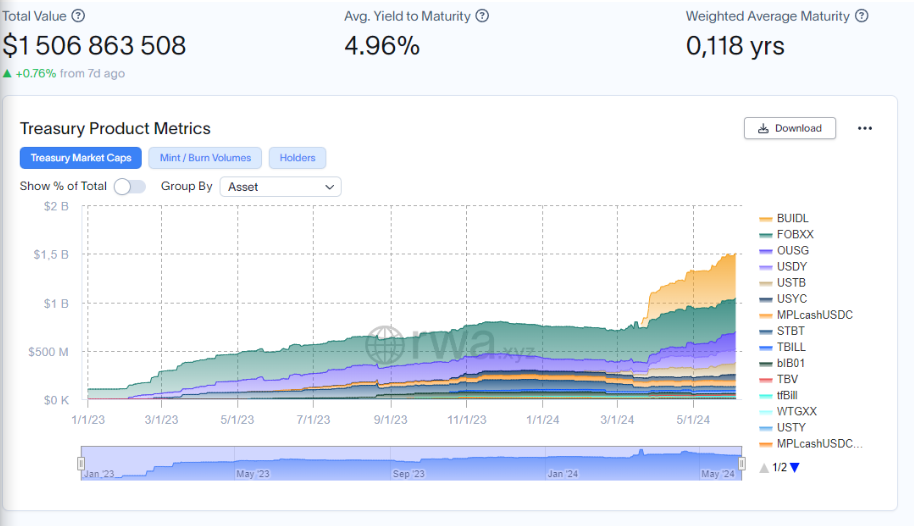
Task: Toggle USTY series in legend
Action: point(782,427)
